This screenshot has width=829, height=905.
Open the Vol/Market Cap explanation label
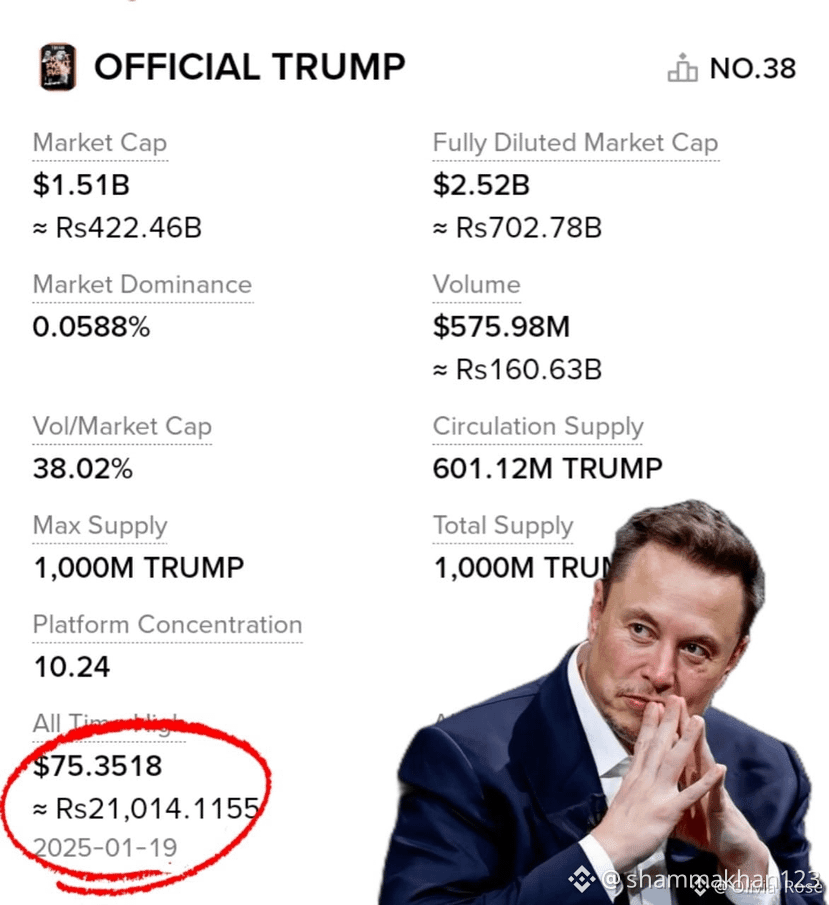pyautogui.click(x=122, y=427)
